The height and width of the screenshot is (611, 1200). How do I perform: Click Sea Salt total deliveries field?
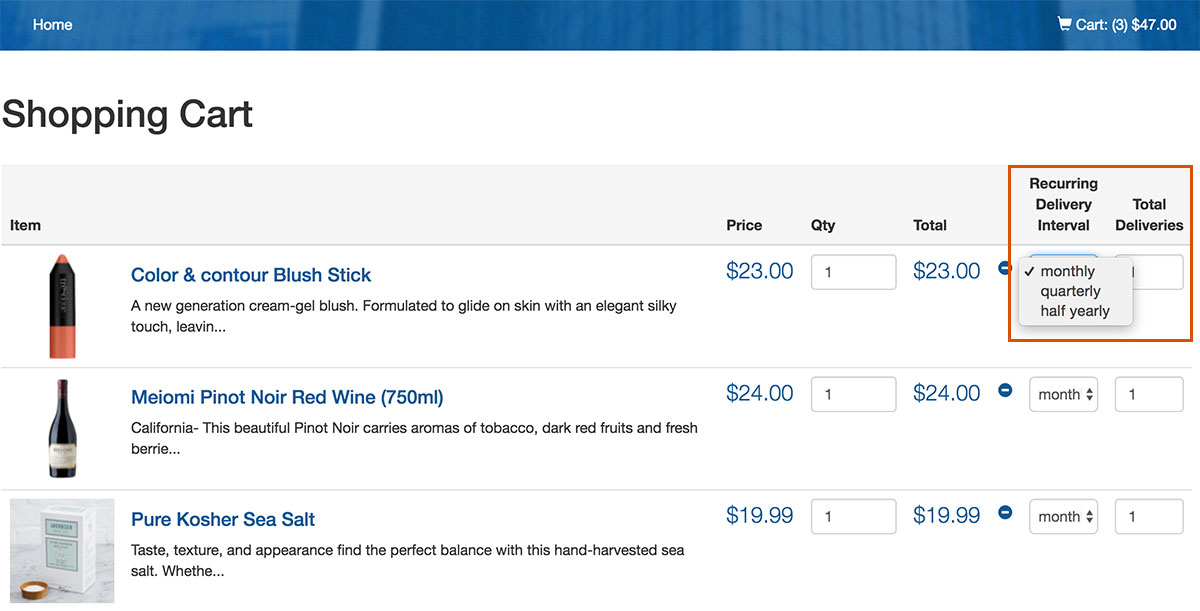pyautogui.click(x=1149, y=517)
